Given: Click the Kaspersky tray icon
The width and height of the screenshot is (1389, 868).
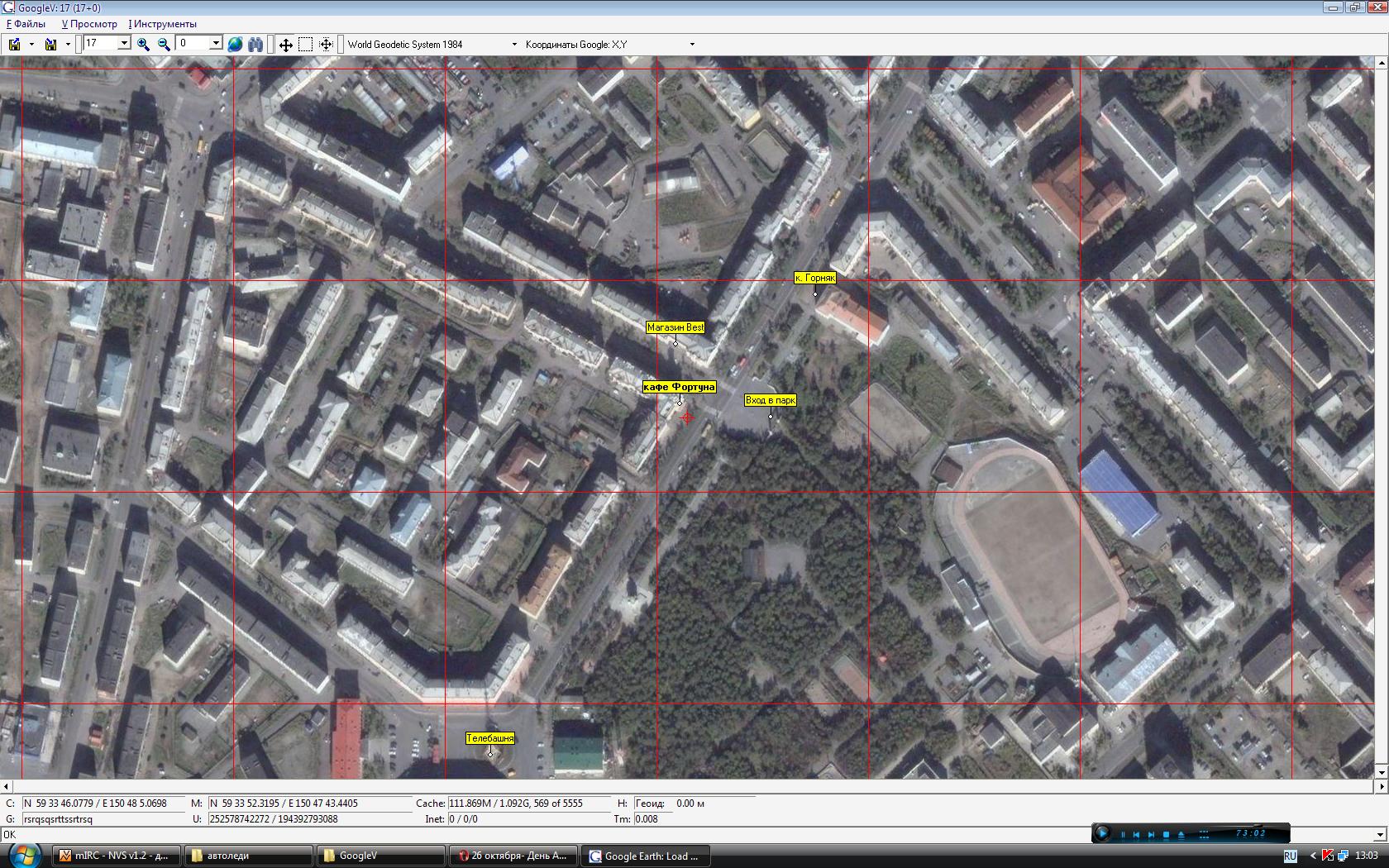Looking at the screenshot, I should [1327, 856].
